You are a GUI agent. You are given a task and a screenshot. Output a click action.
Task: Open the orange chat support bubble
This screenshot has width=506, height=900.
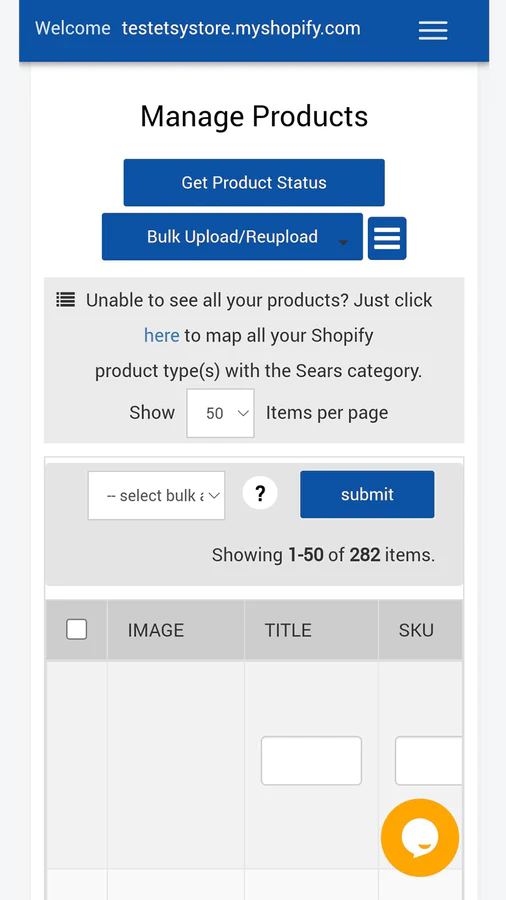(x=420, y=837)
